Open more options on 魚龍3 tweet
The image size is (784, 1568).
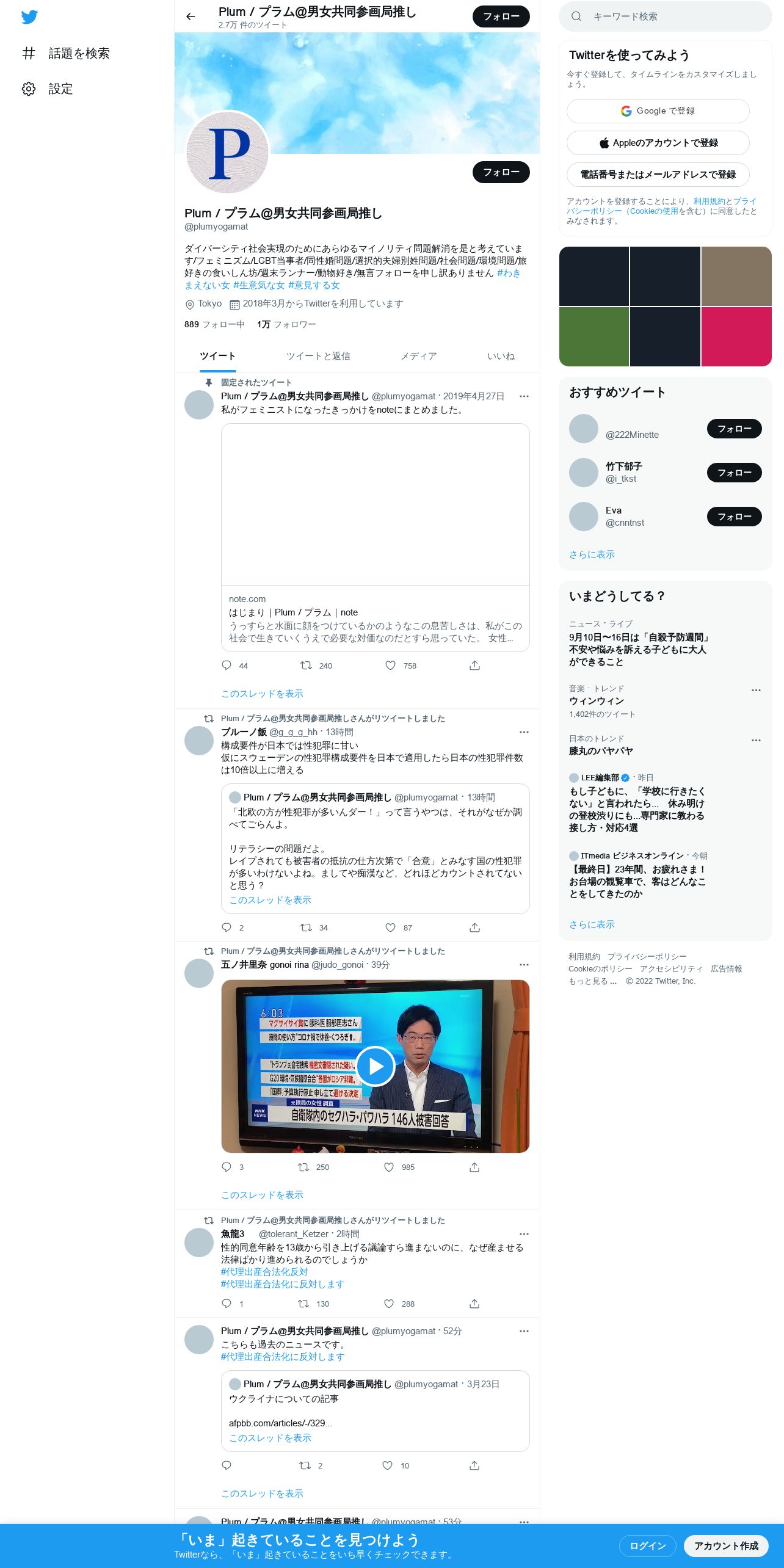[524, 1234]
